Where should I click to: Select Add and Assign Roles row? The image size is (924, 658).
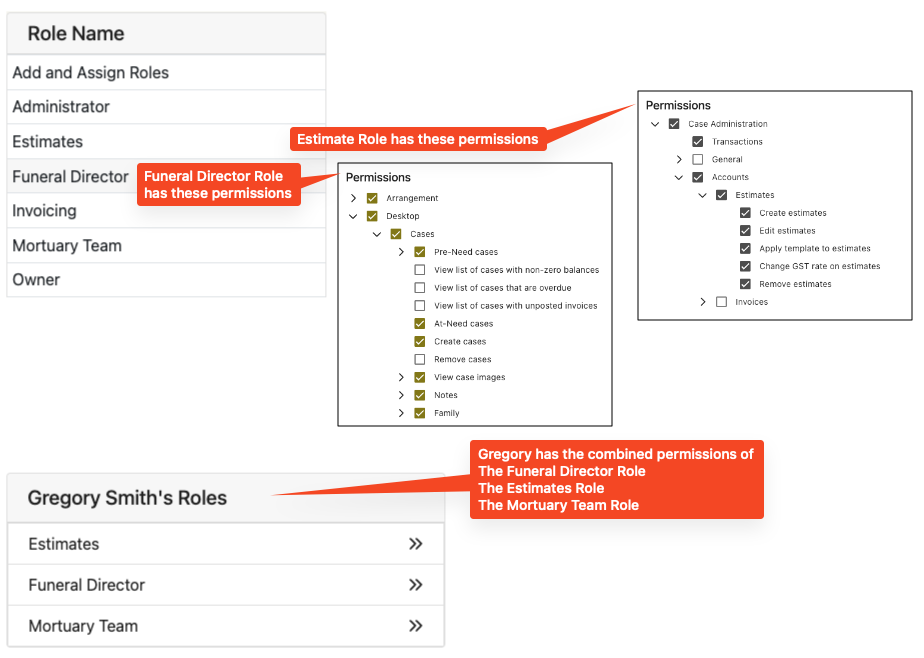166,72
